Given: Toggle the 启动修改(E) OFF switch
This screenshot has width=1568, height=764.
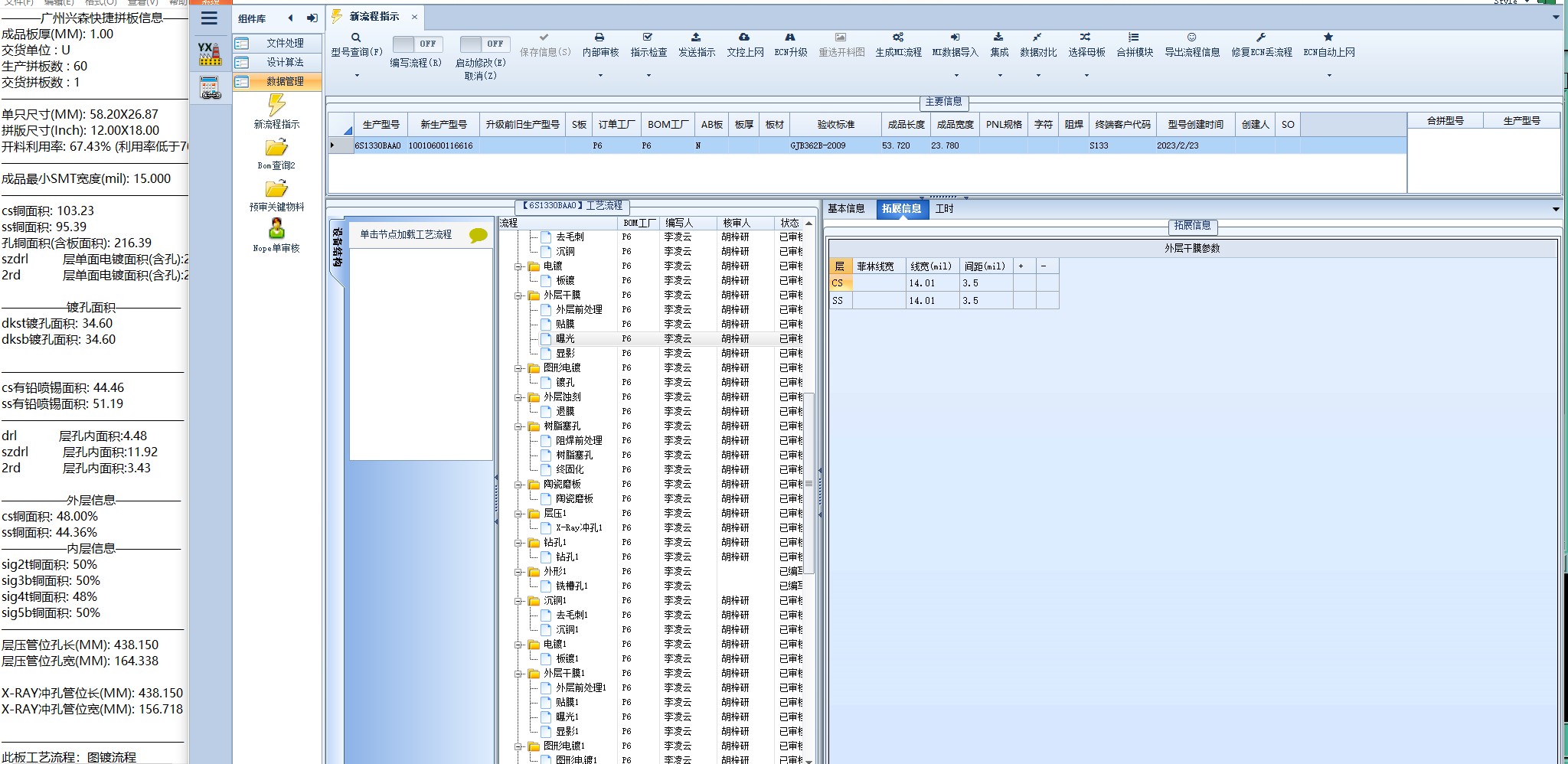Looking at the screenshot, I should point(484,44).
